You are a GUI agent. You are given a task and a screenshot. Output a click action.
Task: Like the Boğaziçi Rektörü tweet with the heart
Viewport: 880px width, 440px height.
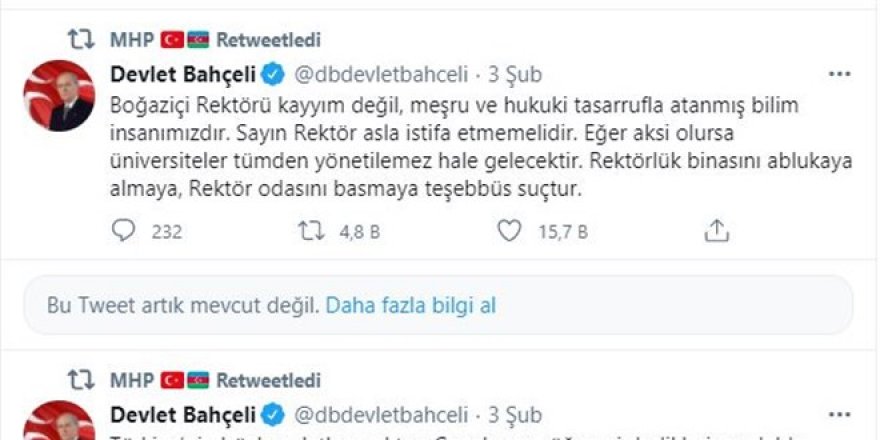click(x=509, y=231)
